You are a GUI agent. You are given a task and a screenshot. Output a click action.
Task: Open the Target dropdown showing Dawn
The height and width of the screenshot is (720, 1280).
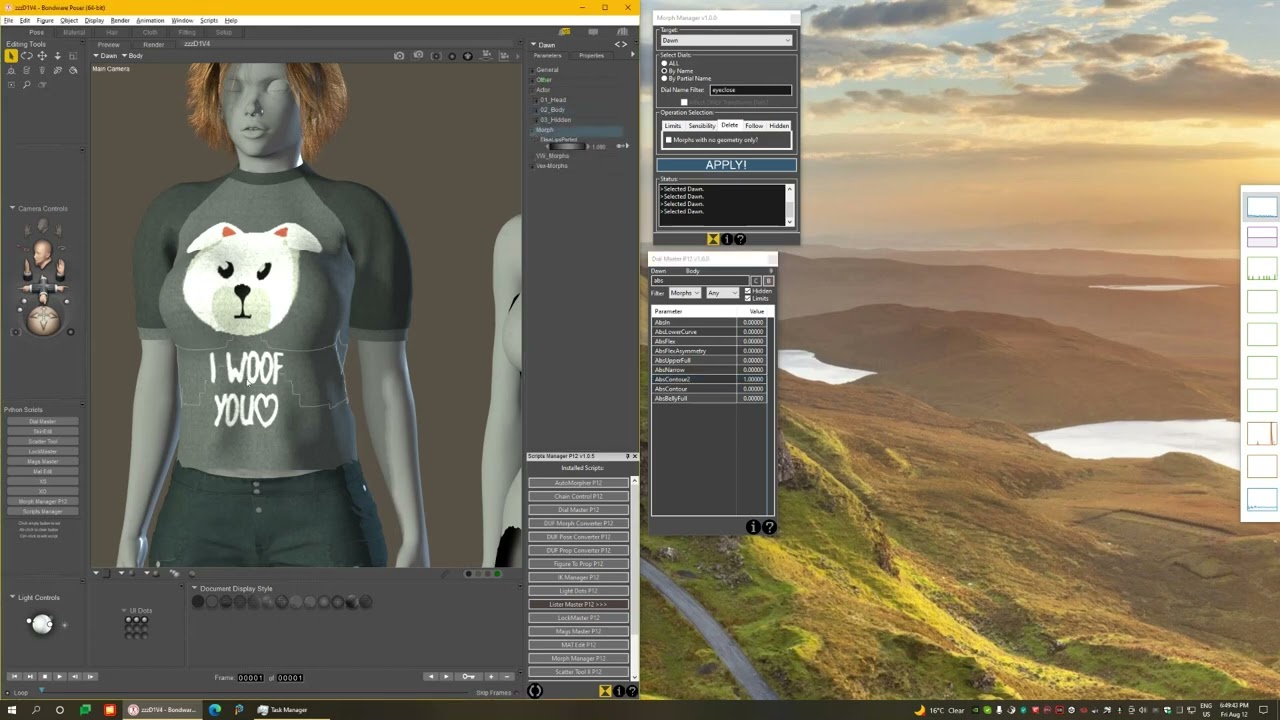coord(725,40)
